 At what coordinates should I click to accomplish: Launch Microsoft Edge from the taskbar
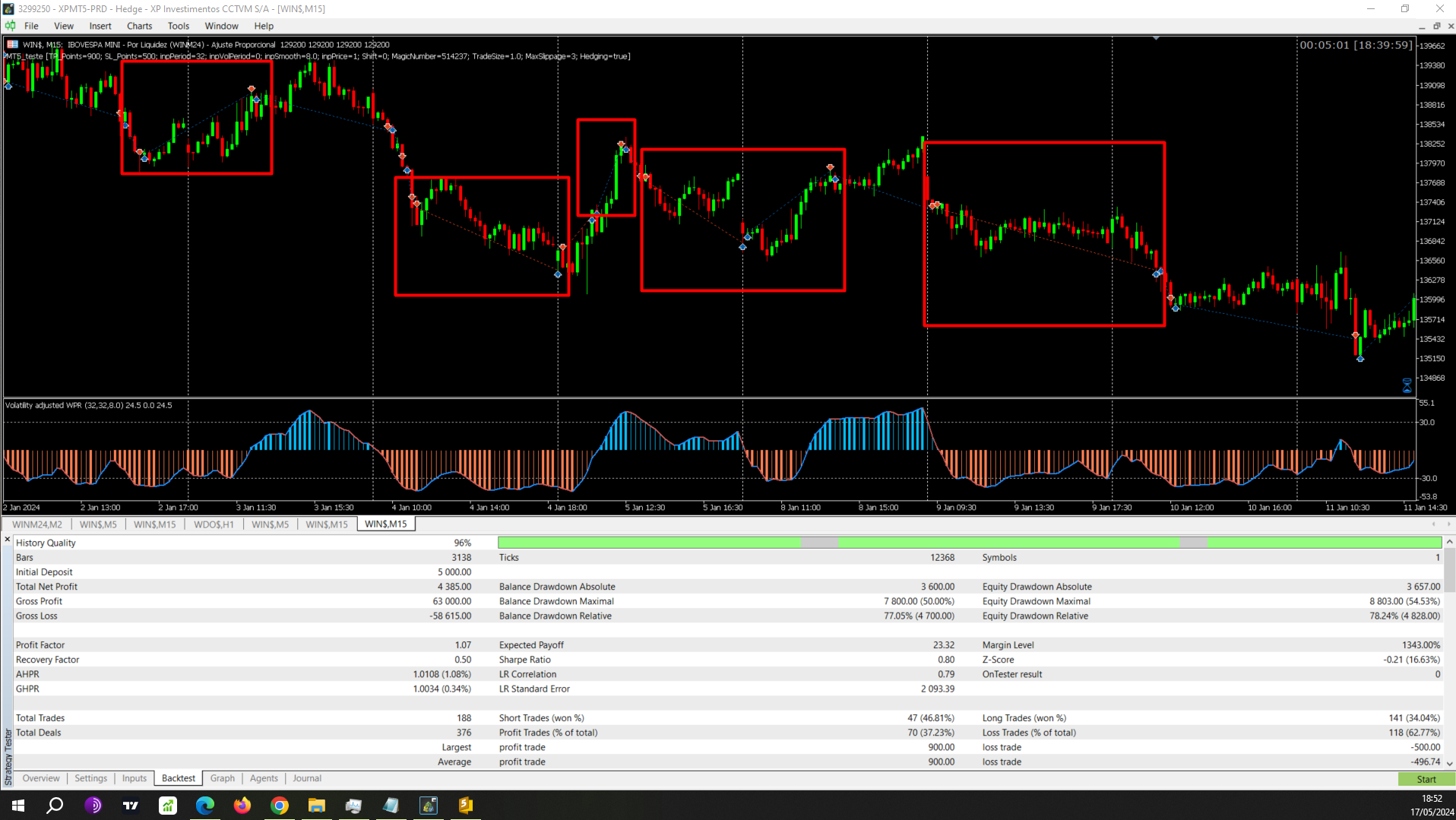click(204, 806)
